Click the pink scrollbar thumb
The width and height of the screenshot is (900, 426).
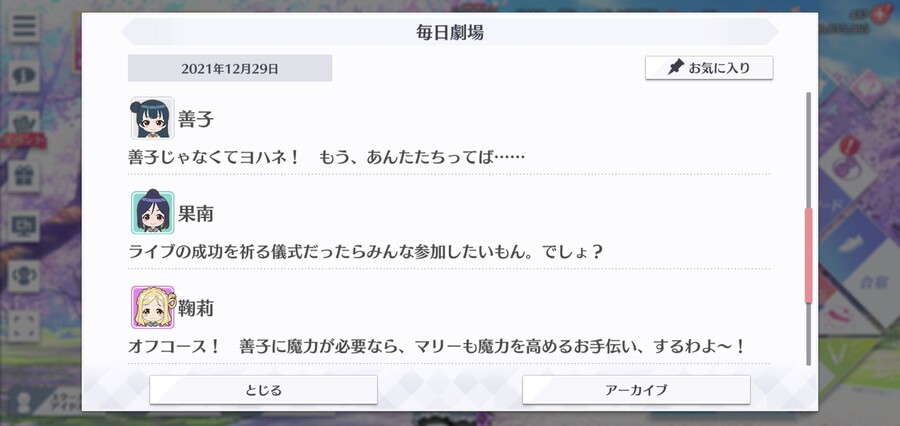(x=809, y=255)
